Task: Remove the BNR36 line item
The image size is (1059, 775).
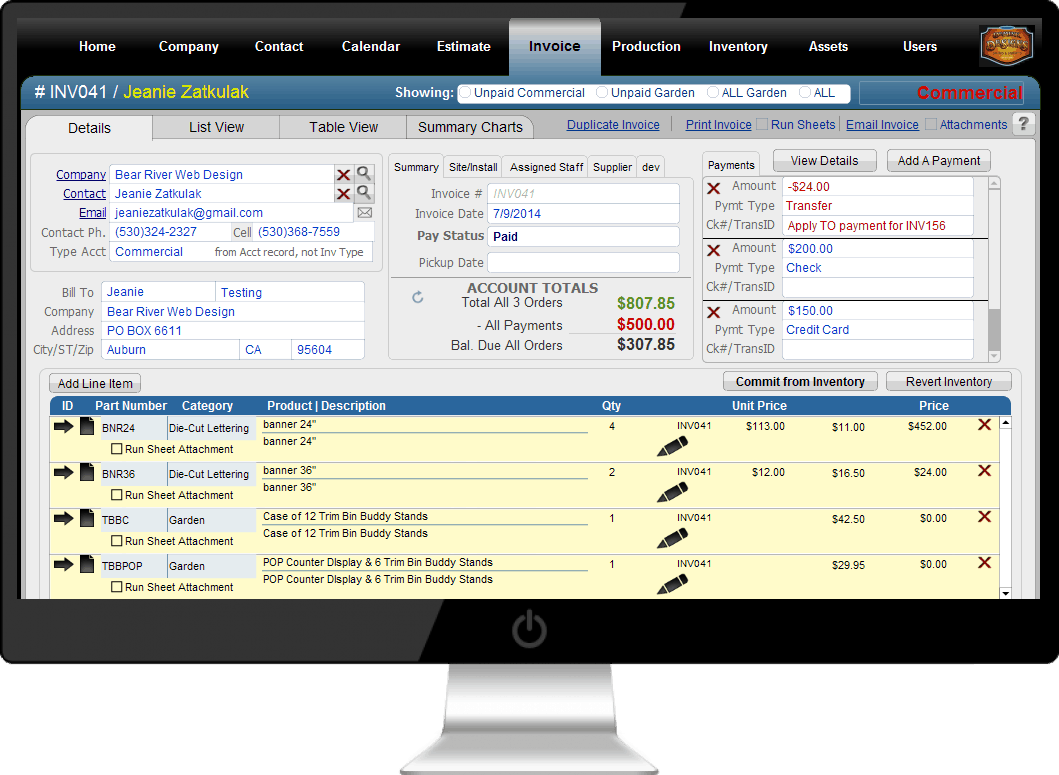Action: tap(984, 471)
